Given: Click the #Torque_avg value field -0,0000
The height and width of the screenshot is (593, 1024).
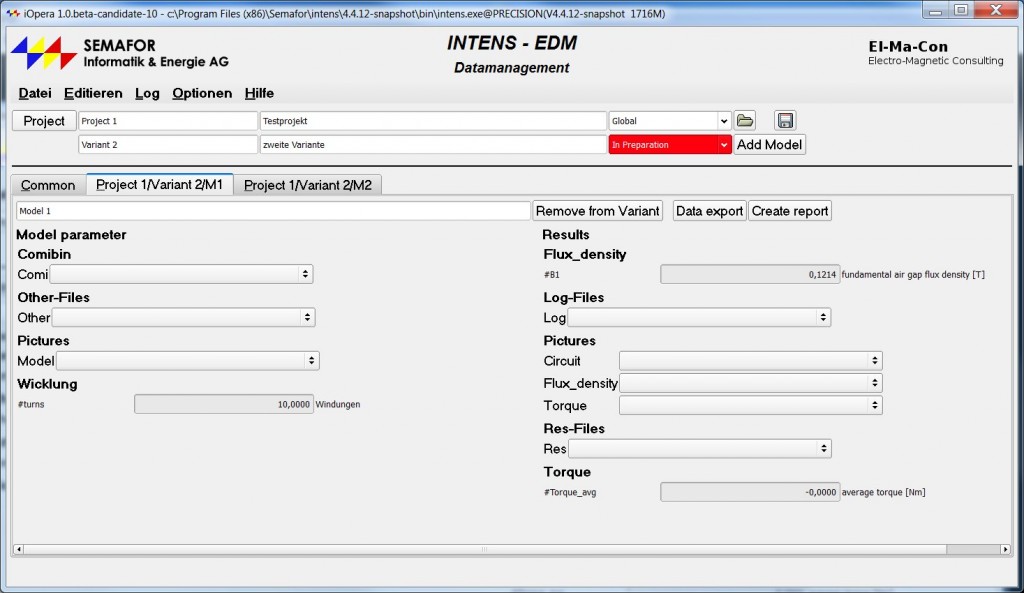Looking at the screenshot, I should pos(750,492).
